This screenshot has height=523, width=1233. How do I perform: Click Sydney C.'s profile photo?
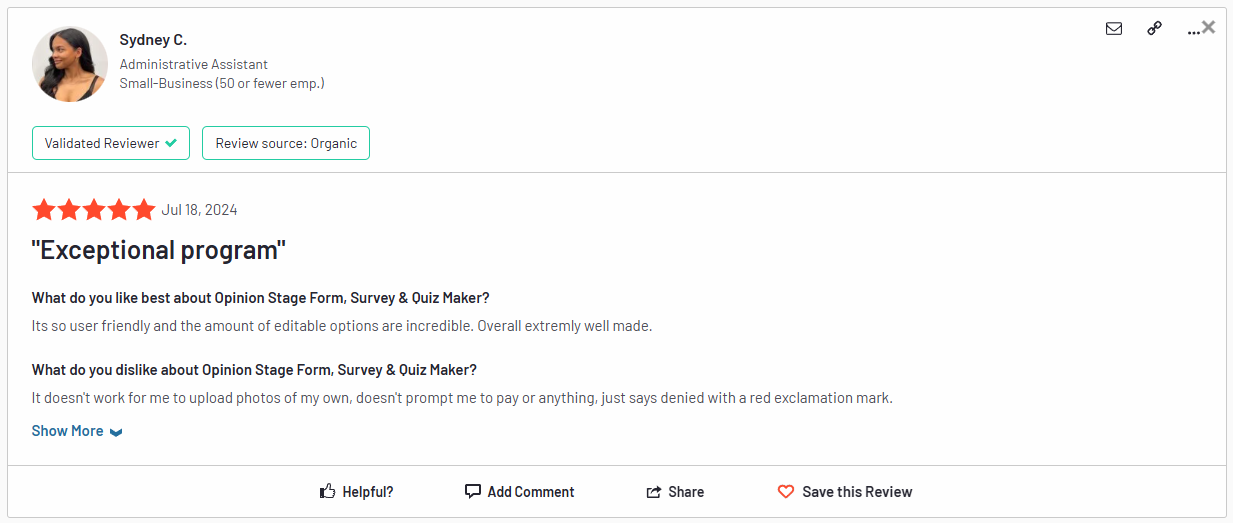[70, 64]
